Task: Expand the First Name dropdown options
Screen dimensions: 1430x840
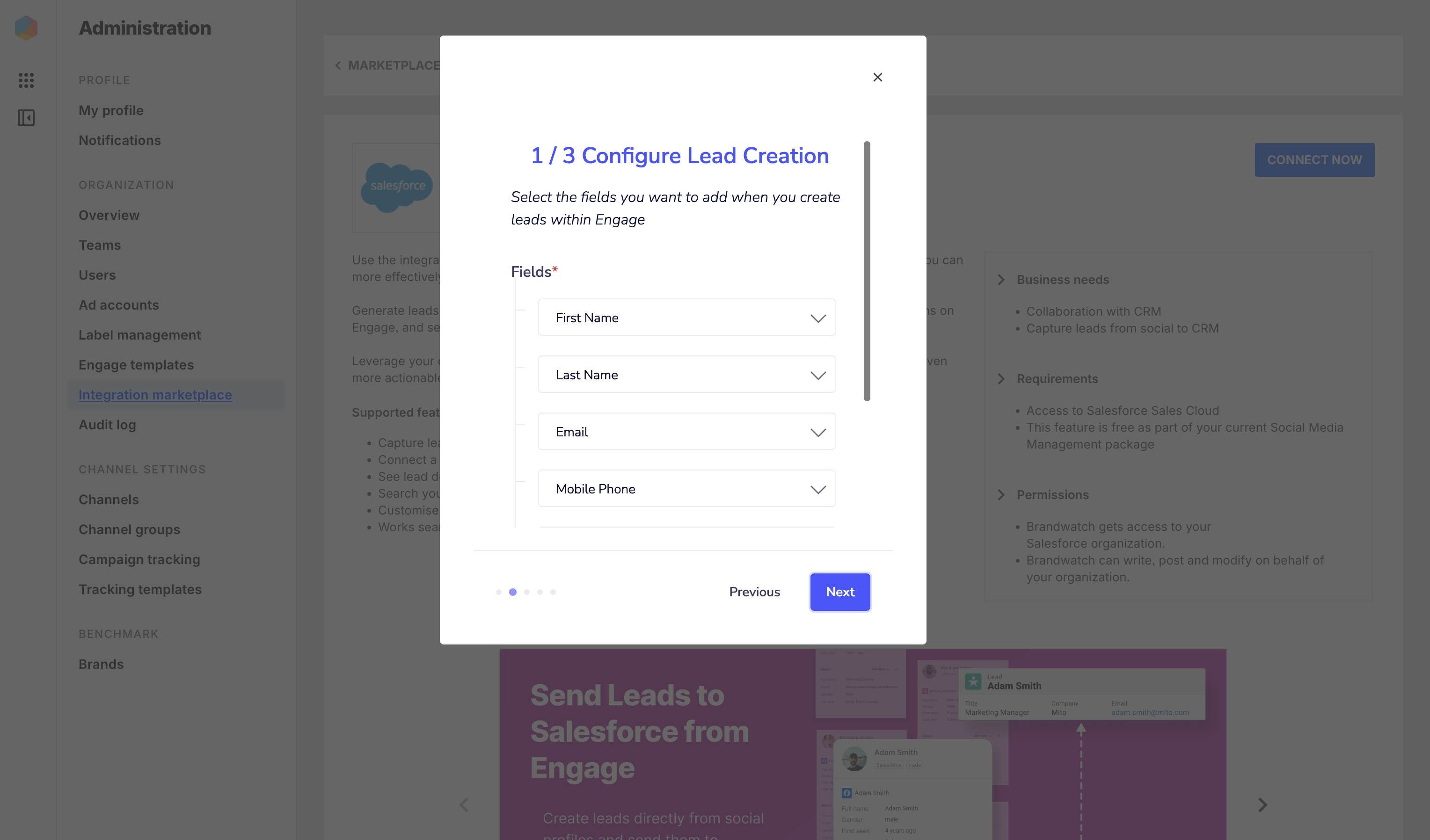Action: (818, 318)
